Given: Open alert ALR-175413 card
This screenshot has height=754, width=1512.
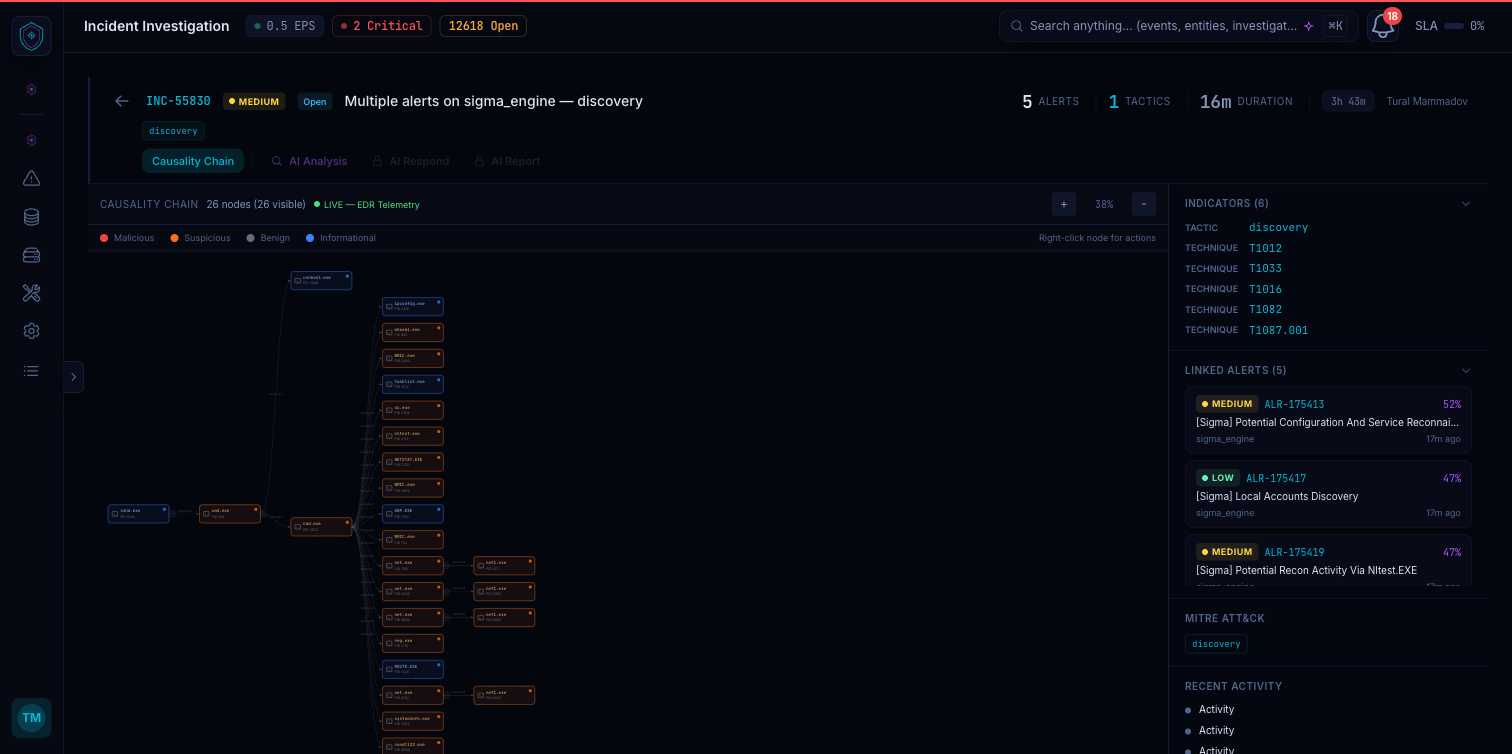Looking at the screenshot, I should (1328, 420).
